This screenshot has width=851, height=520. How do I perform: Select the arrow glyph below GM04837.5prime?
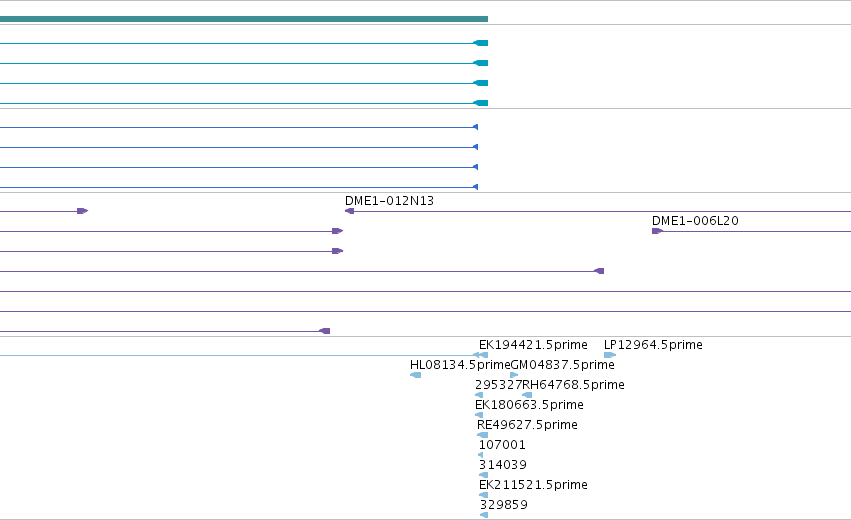(x=514, y=375)
